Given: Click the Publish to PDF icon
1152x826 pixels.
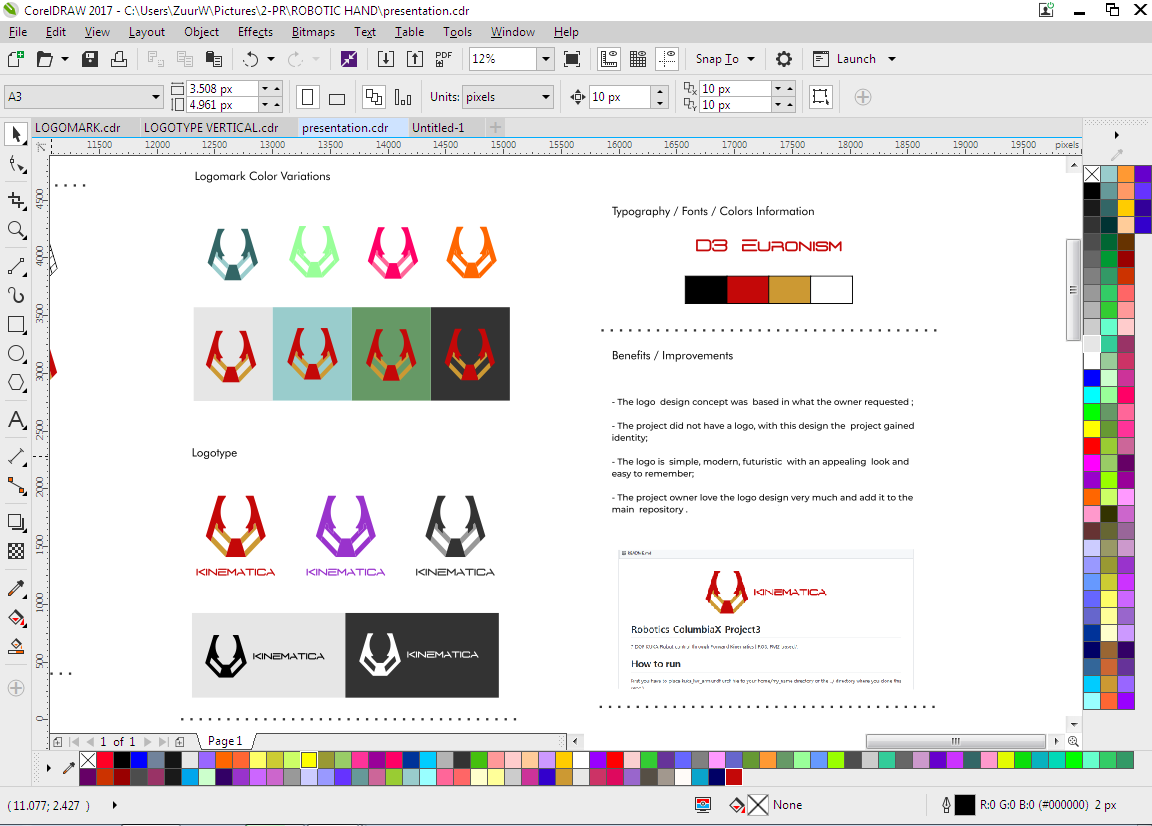Looking at the screenshot, I should pos(444,59).
